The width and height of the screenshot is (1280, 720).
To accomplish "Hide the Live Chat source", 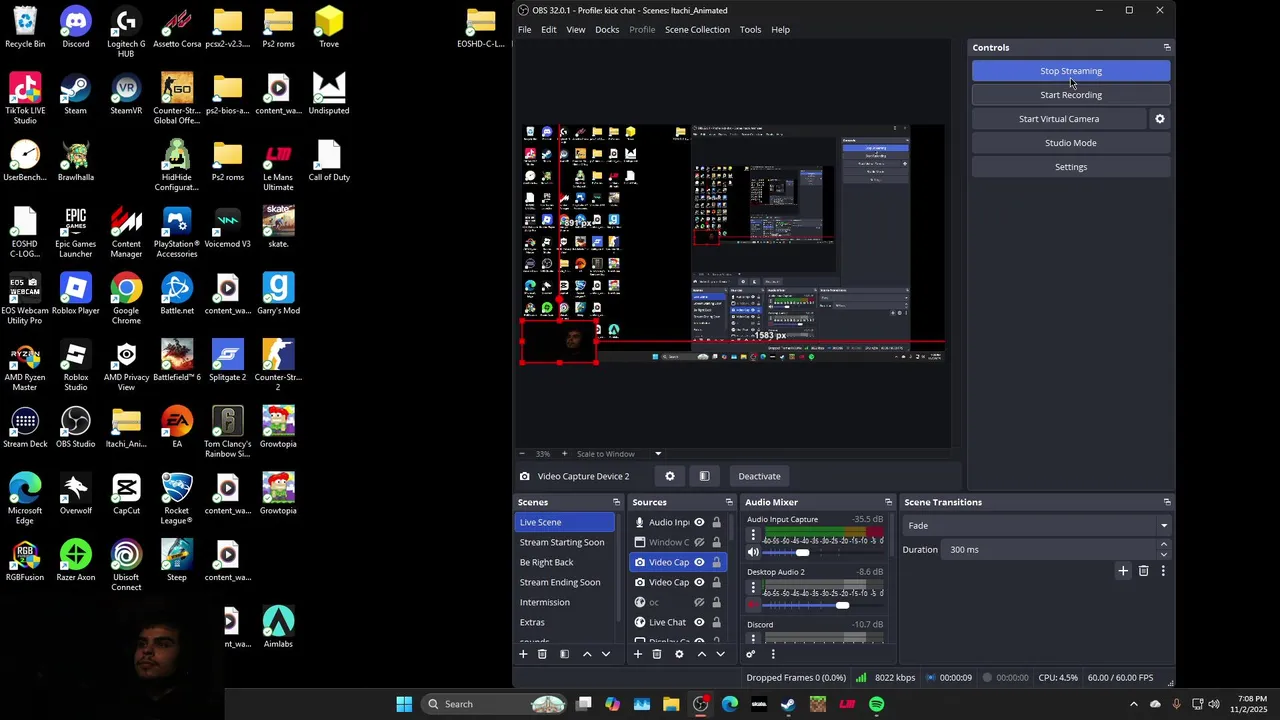I will [699, 622].
